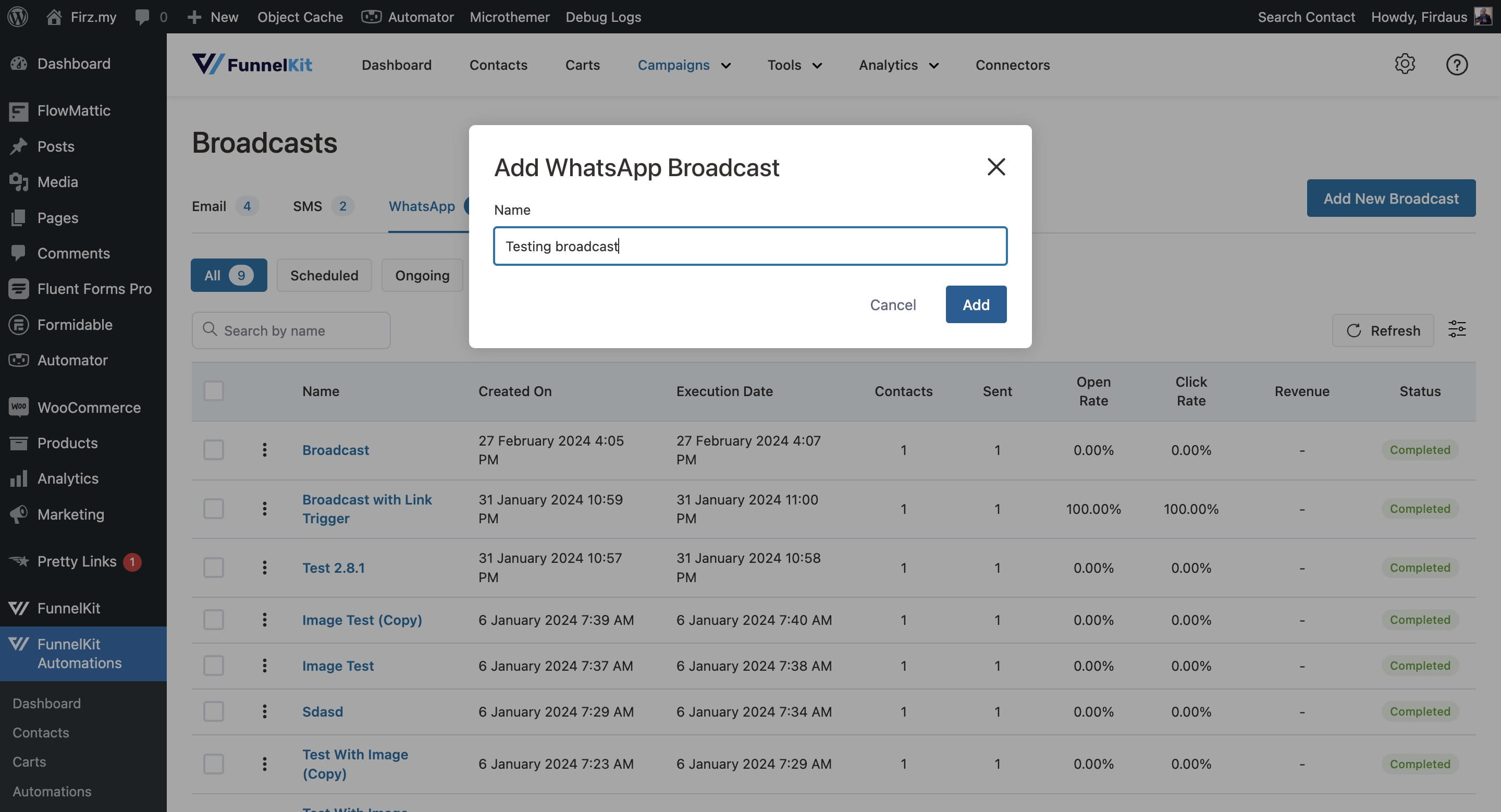
Task: Open Carts in FunnelKit header
Action: coord(582,65)
